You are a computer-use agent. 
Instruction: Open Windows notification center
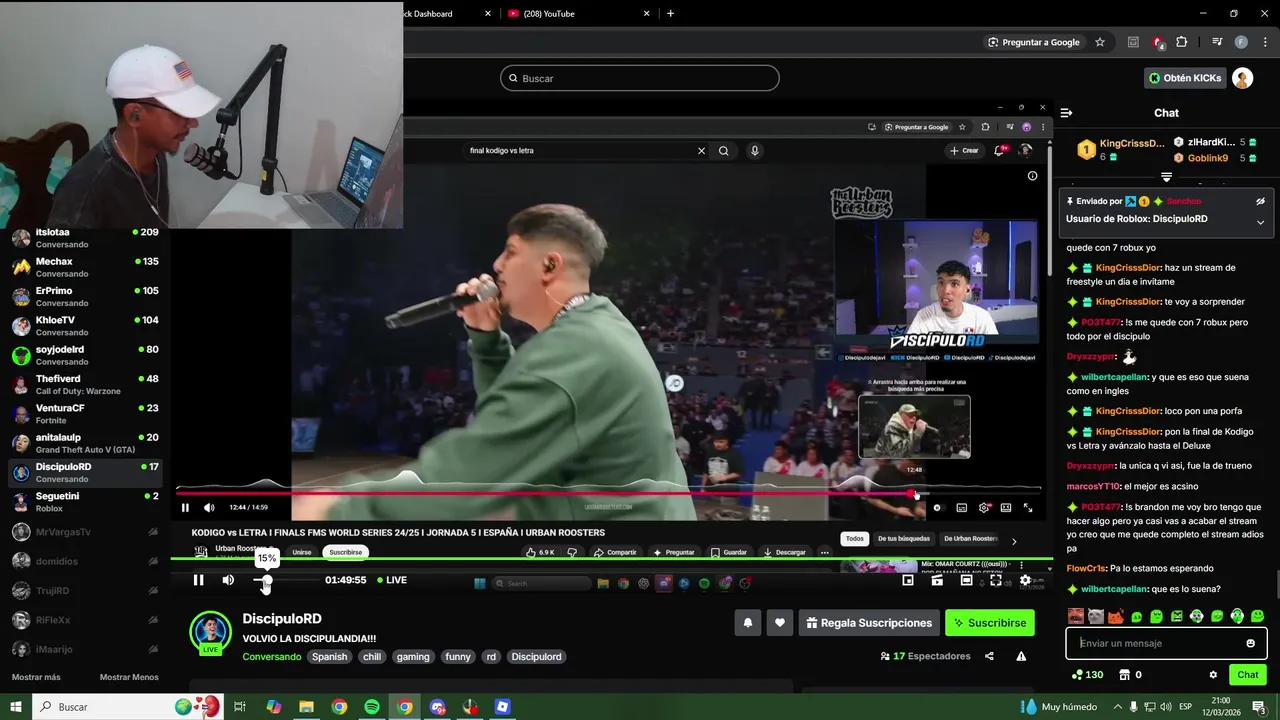click(1258, 707)
